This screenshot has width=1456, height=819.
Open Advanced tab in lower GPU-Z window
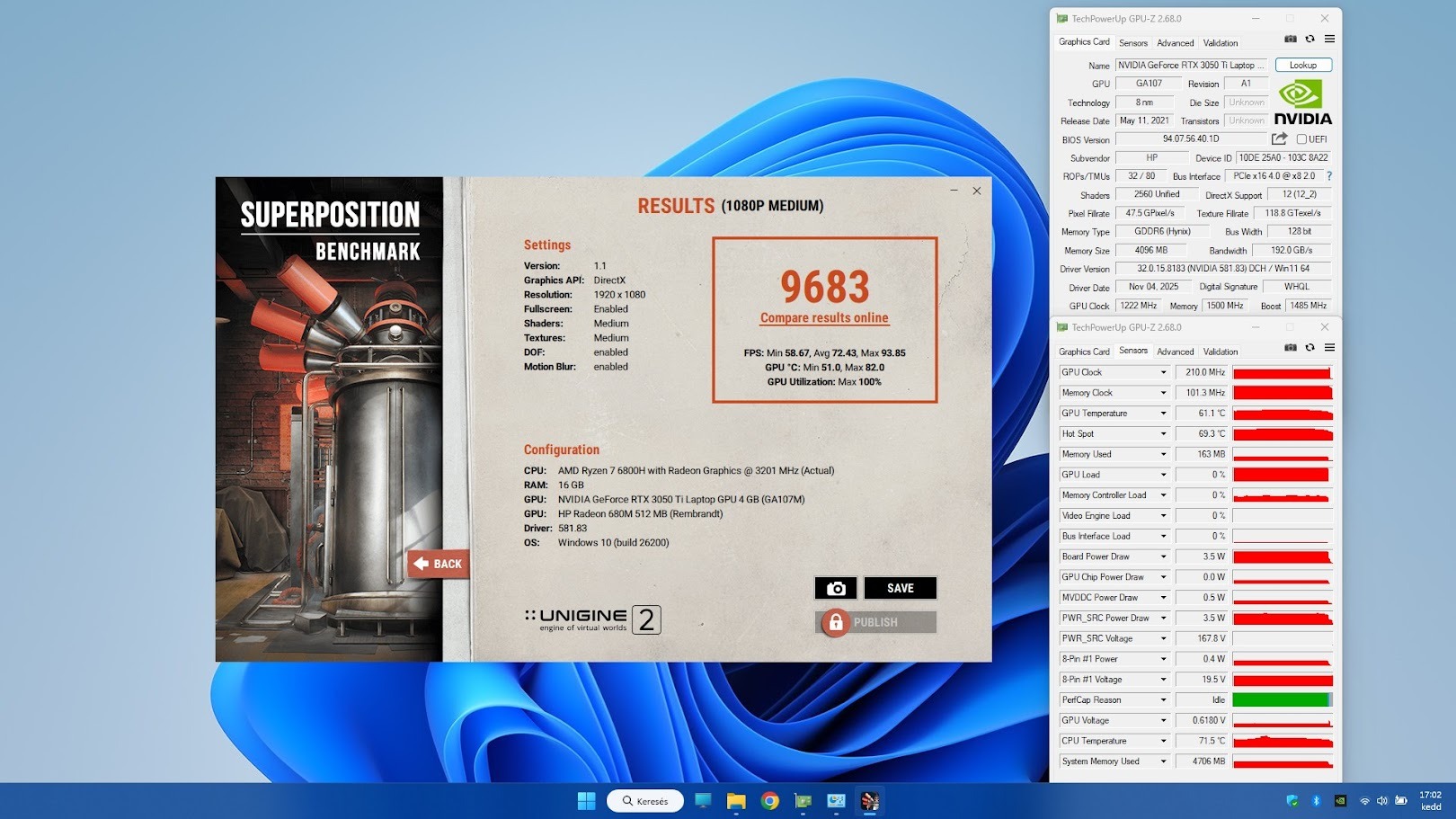(x=1176, y=352)
